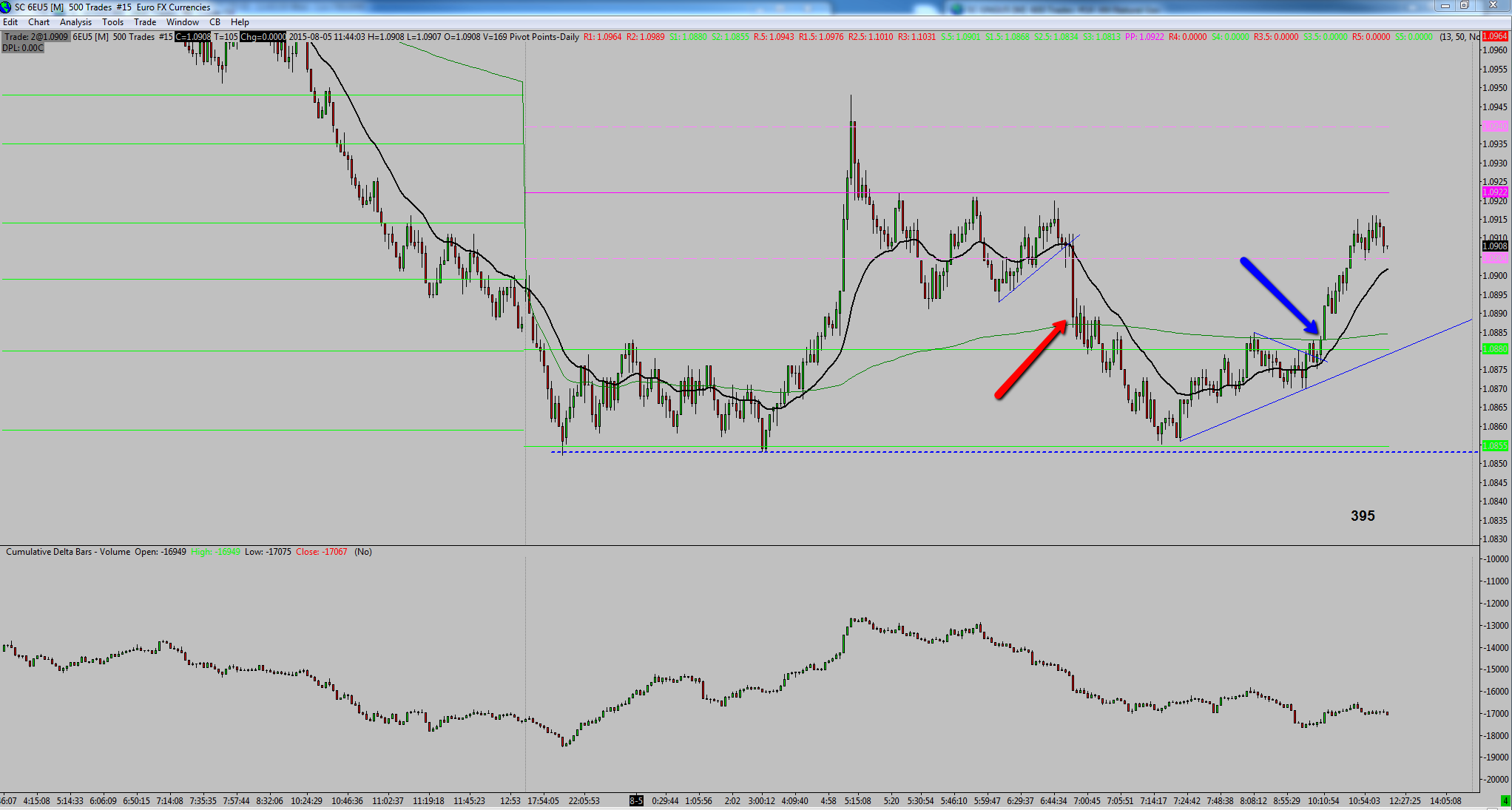Click the 4:15:08 time axis label
This screenshot has height=810, width=1512.
(x=36, y=800)
